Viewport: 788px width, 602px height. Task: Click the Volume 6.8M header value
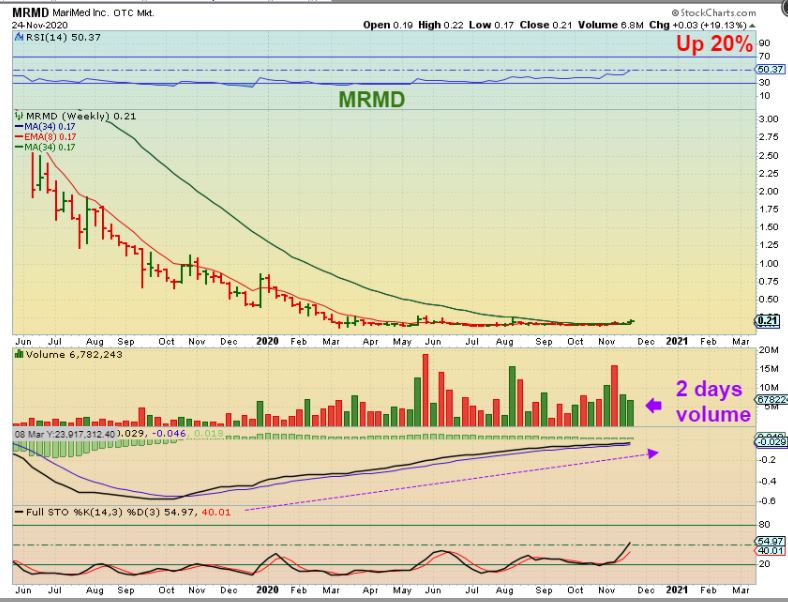pyautogui.click(x=611, y=25)
